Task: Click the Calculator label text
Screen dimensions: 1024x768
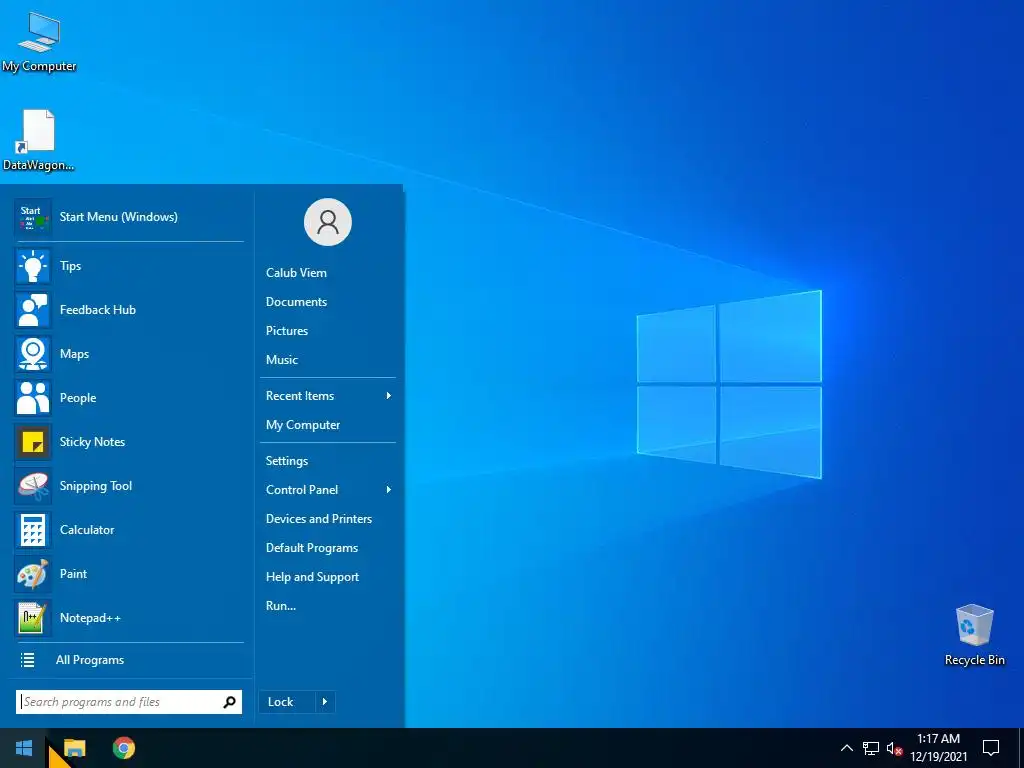Action: 87,530
